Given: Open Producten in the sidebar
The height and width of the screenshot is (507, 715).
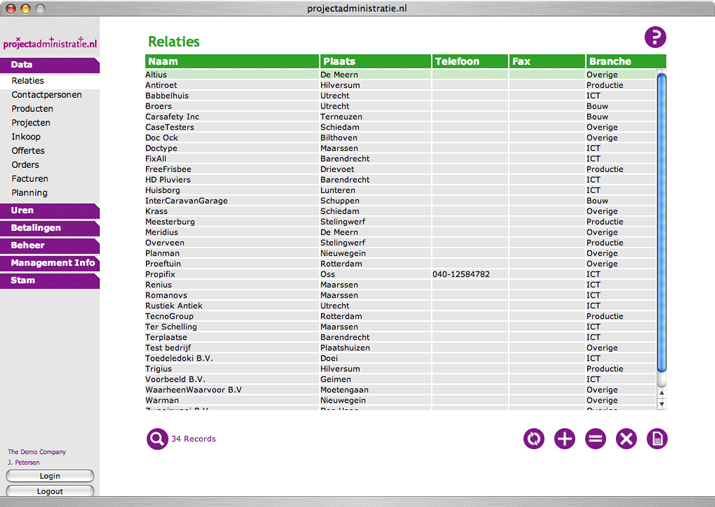Looking at the screenshot, I should click(x=32, y=109).
